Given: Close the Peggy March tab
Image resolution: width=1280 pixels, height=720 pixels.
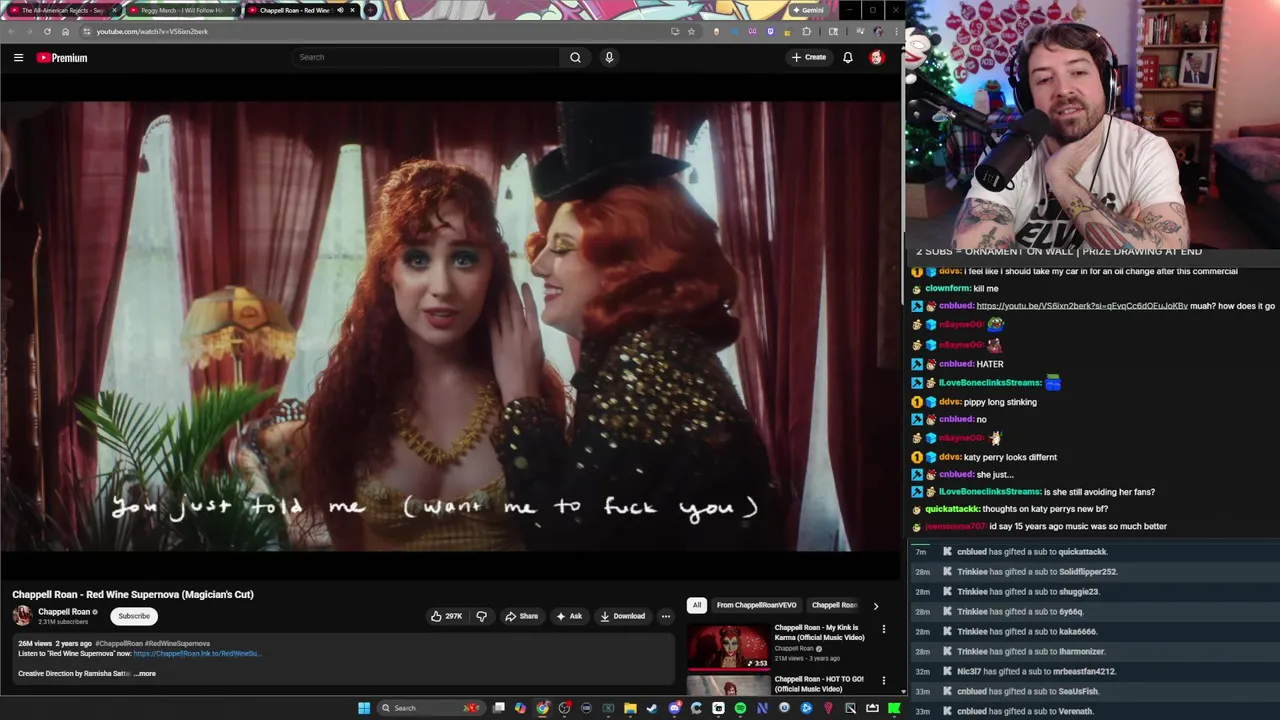Looking at the screenshot, I should tap(233, 10).
